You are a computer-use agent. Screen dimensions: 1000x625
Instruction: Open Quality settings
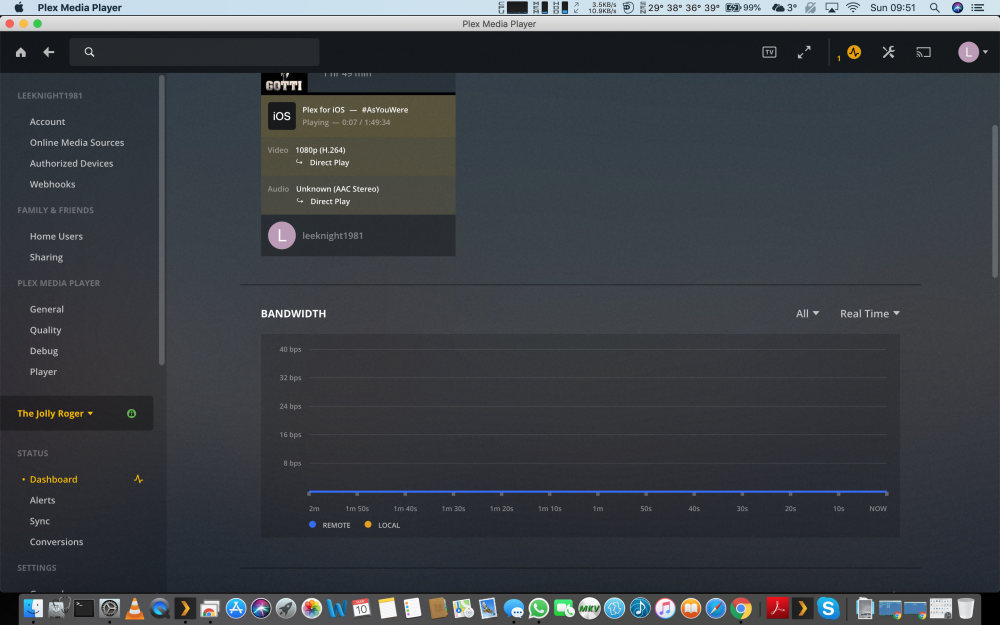45,330
